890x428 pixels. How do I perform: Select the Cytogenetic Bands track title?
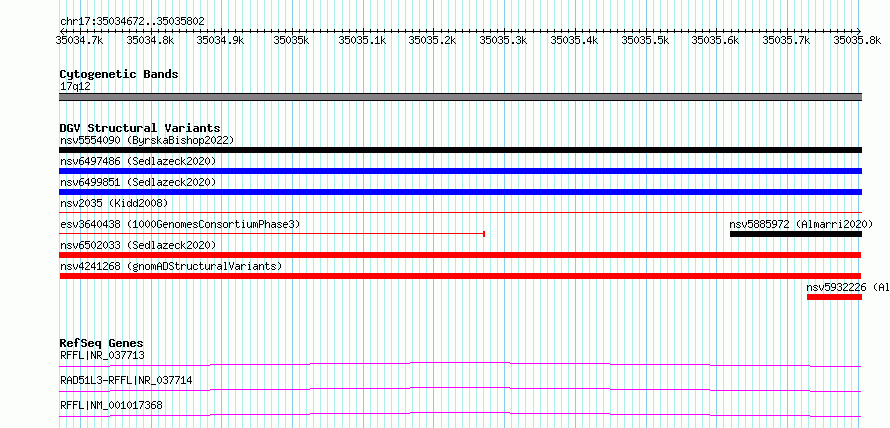tap(119, 74)
